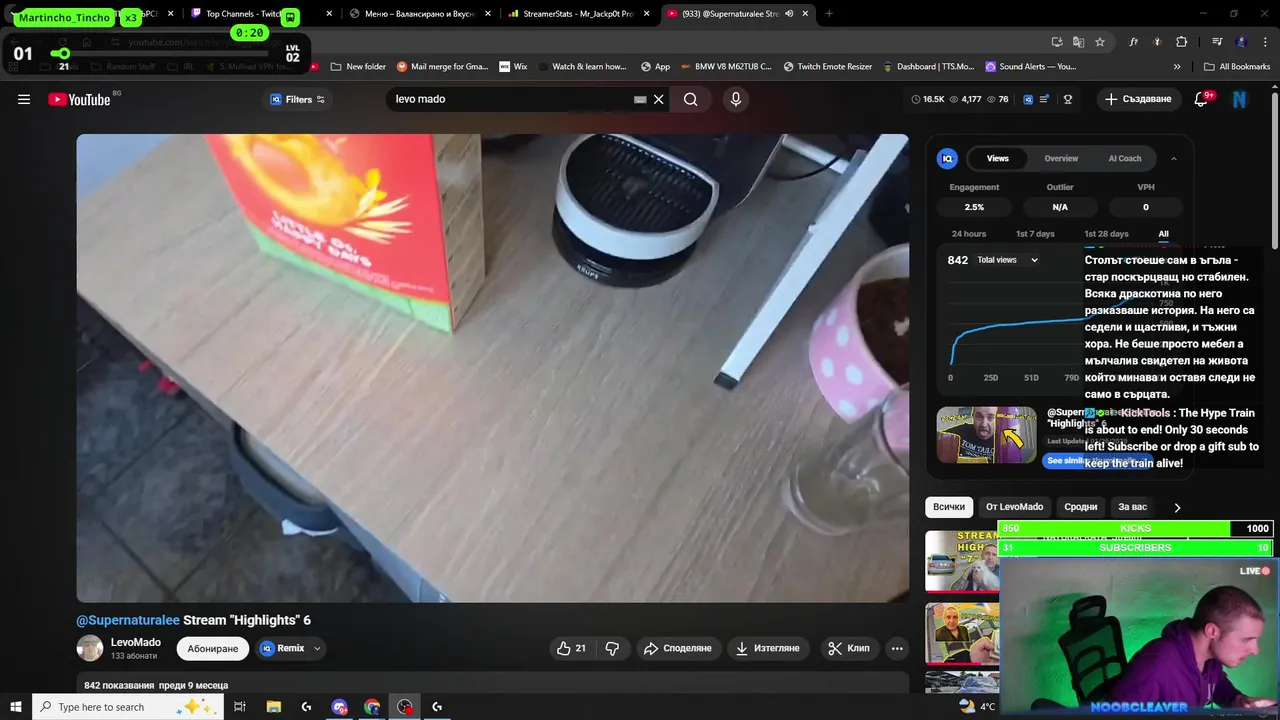Clear the search text with the X
Screen dimensions: 1280x720
[x=659, y=99]
